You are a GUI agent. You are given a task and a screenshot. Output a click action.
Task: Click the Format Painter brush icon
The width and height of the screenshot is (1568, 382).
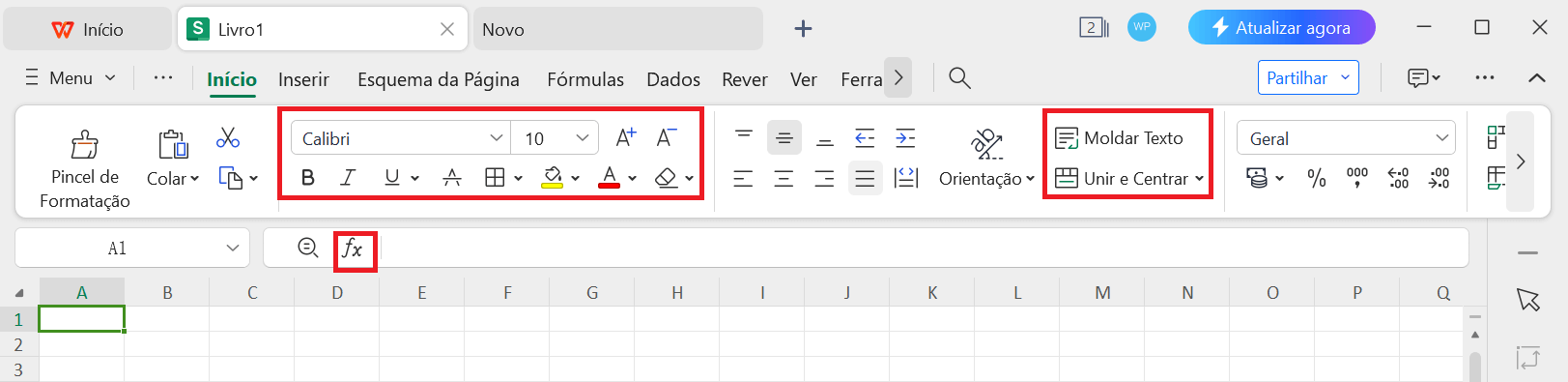tap(85, 145)
